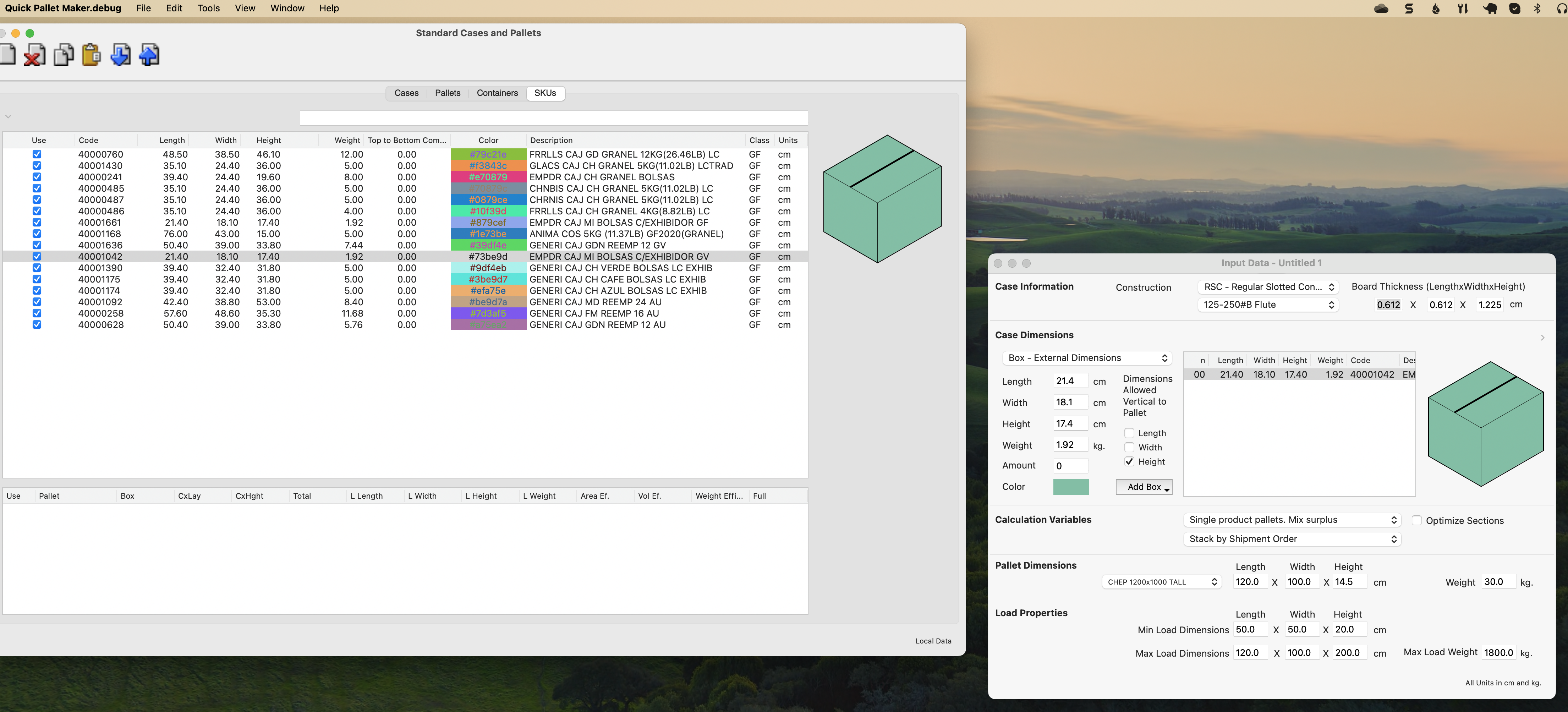Viewport: 1568px width, 712px height.
Task: Open the Stack by Shipment Order dropdown
Action: tap(1292, 539)
